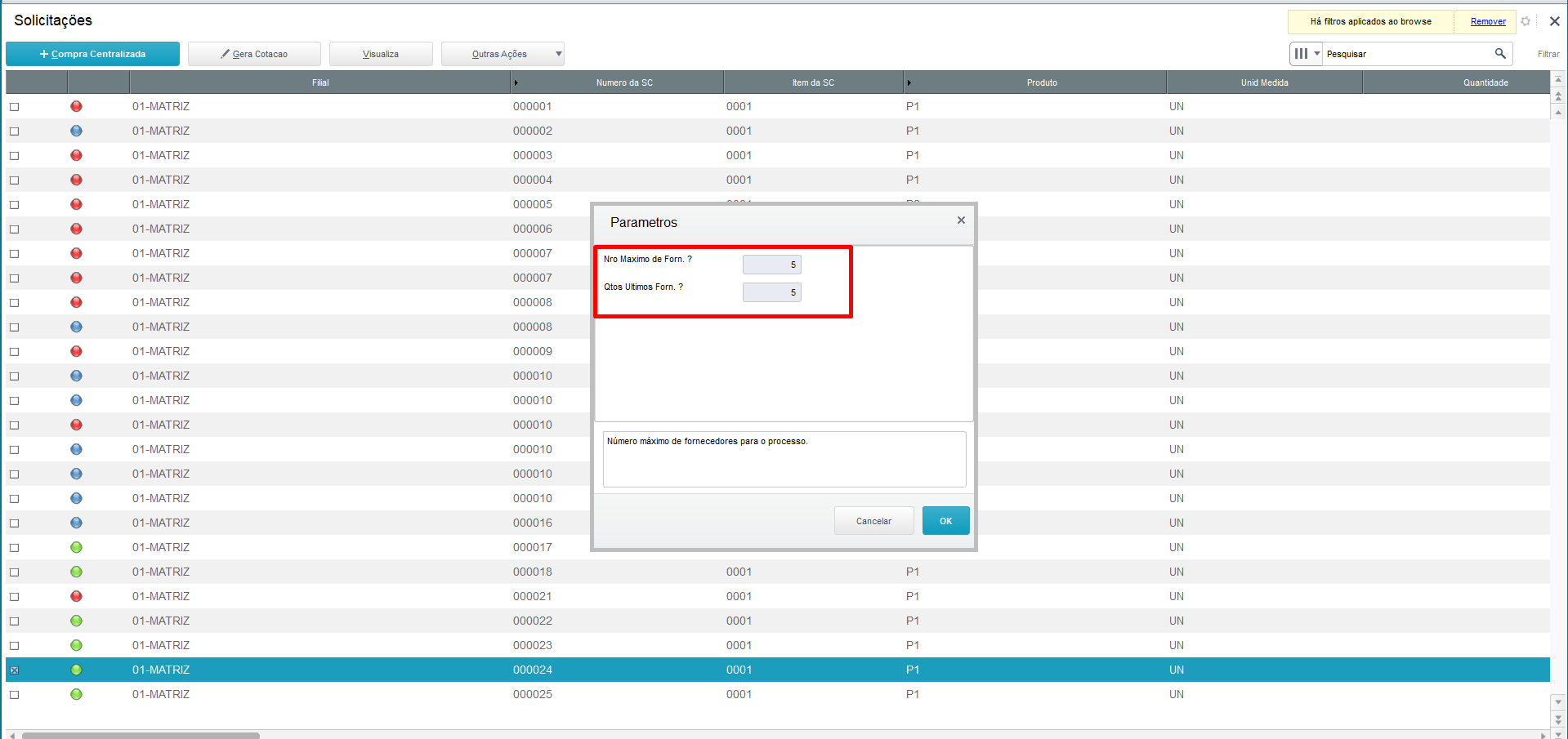
Task: Mark the checkbox for SC 000018
Action: click(14, 572)
